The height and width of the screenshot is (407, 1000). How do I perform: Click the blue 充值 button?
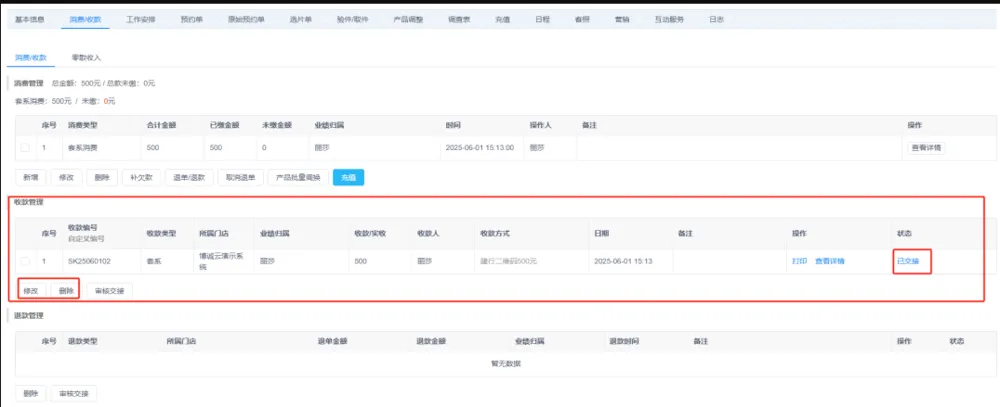348,177
